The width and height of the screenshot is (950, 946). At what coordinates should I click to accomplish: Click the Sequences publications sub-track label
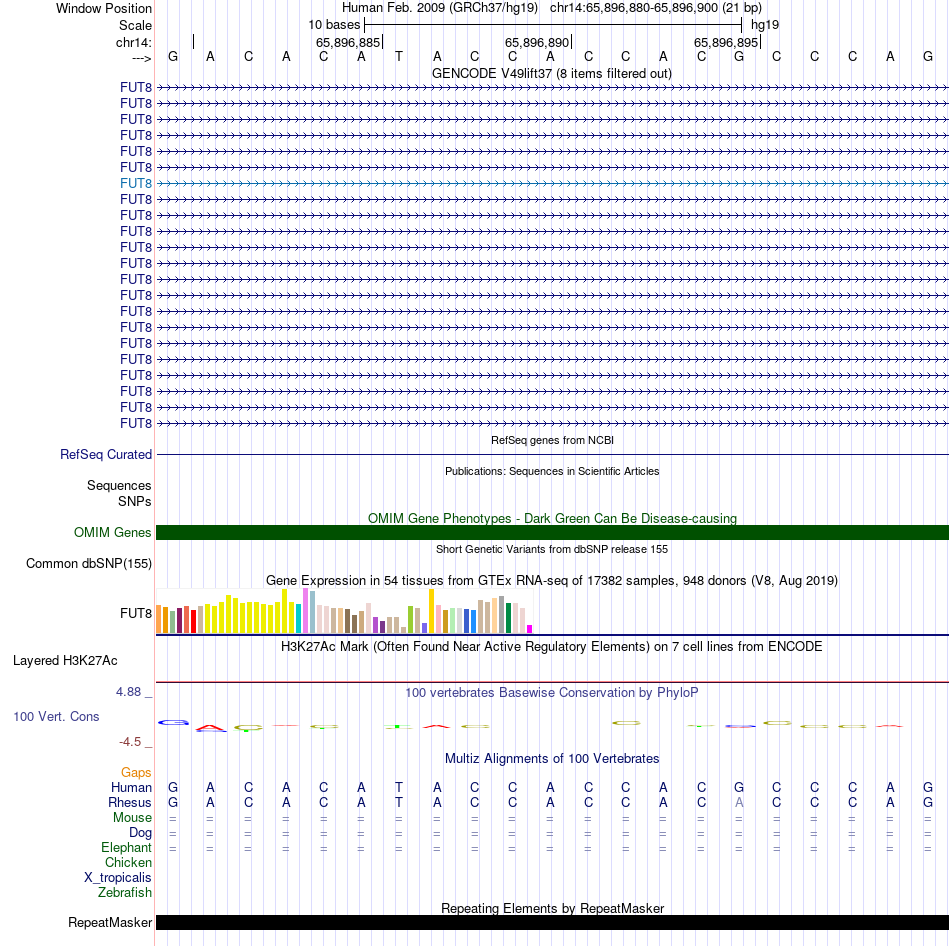[x=119, y=485]
